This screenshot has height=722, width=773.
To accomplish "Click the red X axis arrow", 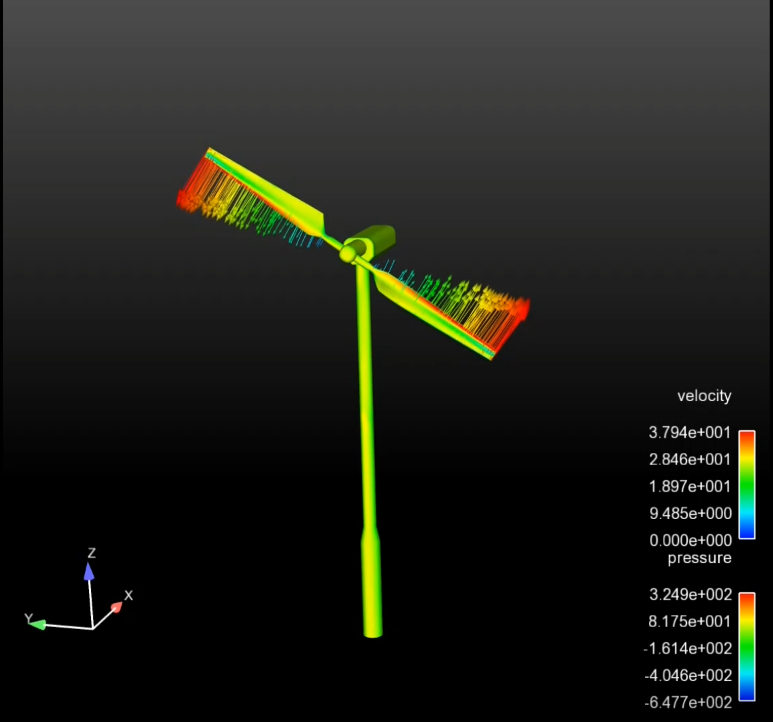I will (116, 606).
